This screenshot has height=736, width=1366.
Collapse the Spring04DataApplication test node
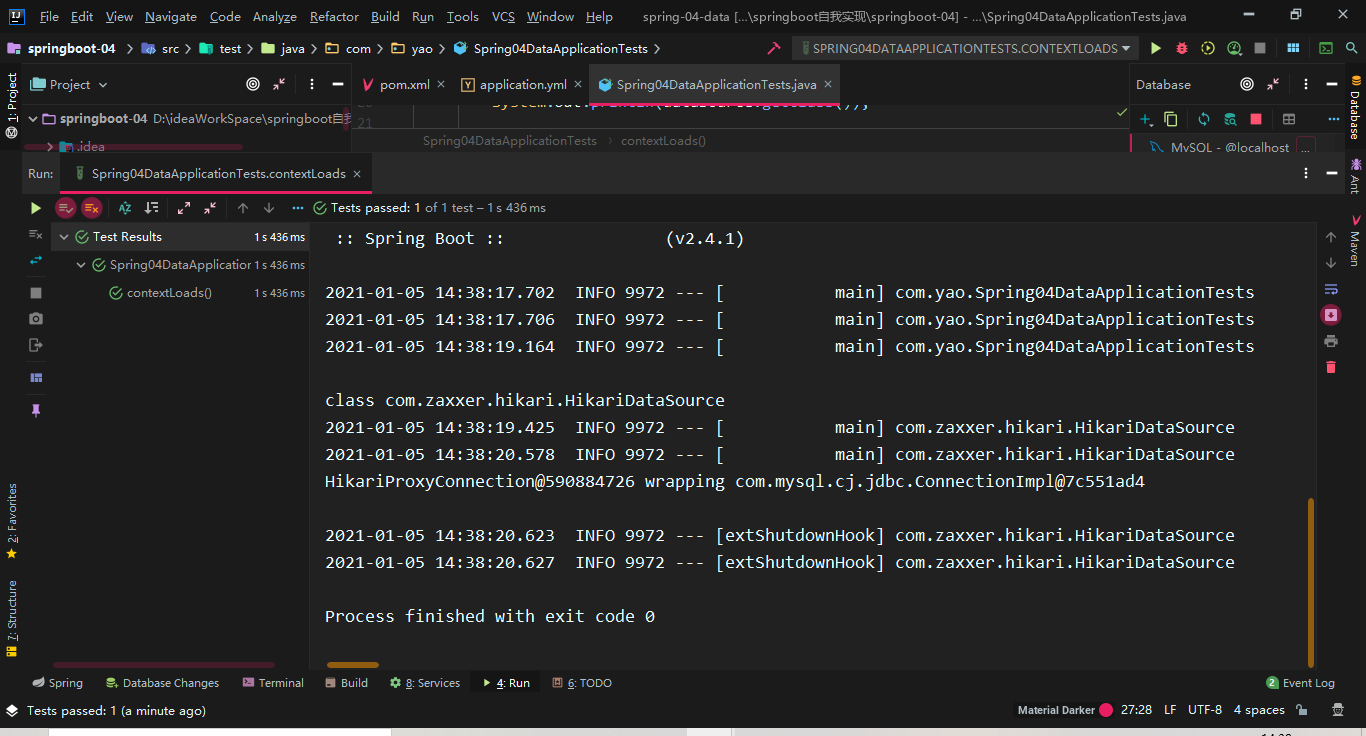82,265
